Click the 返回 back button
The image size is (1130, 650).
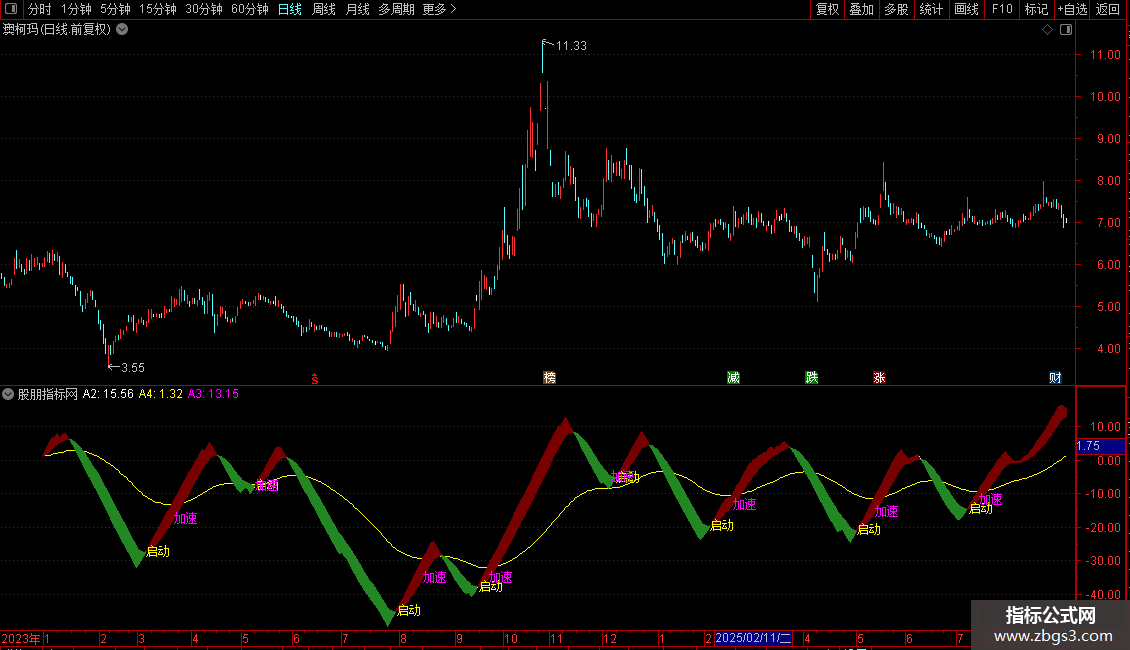tap(1108, 9)
